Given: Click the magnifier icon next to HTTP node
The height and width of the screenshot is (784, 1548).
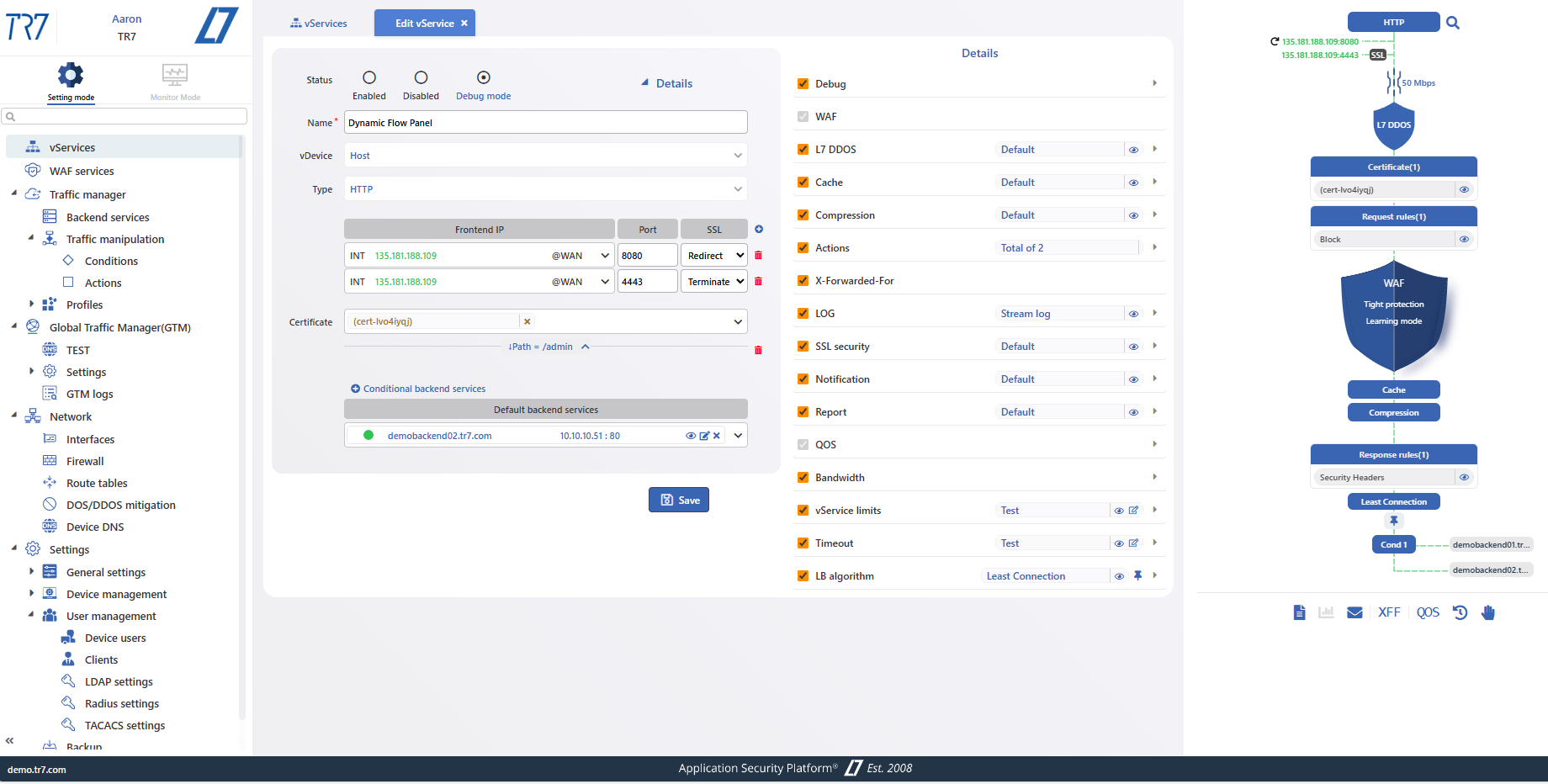Looking at the screenshot, I should pyautogui.click(x=1452, y=23).
